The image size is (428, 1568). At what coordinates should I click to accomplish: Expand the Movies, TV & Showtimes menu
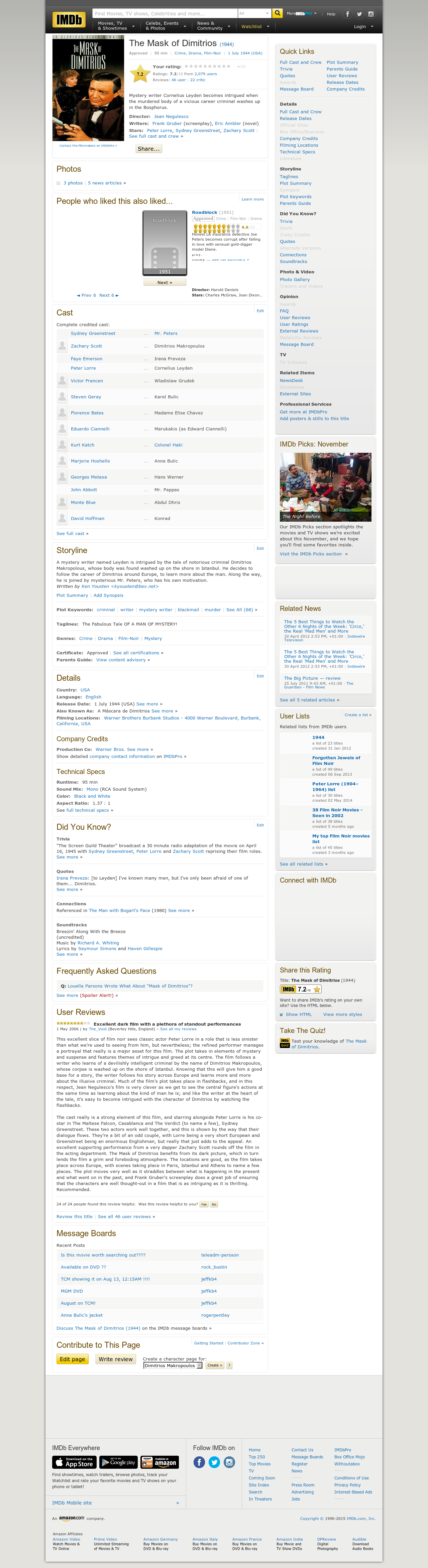(116, 26)
